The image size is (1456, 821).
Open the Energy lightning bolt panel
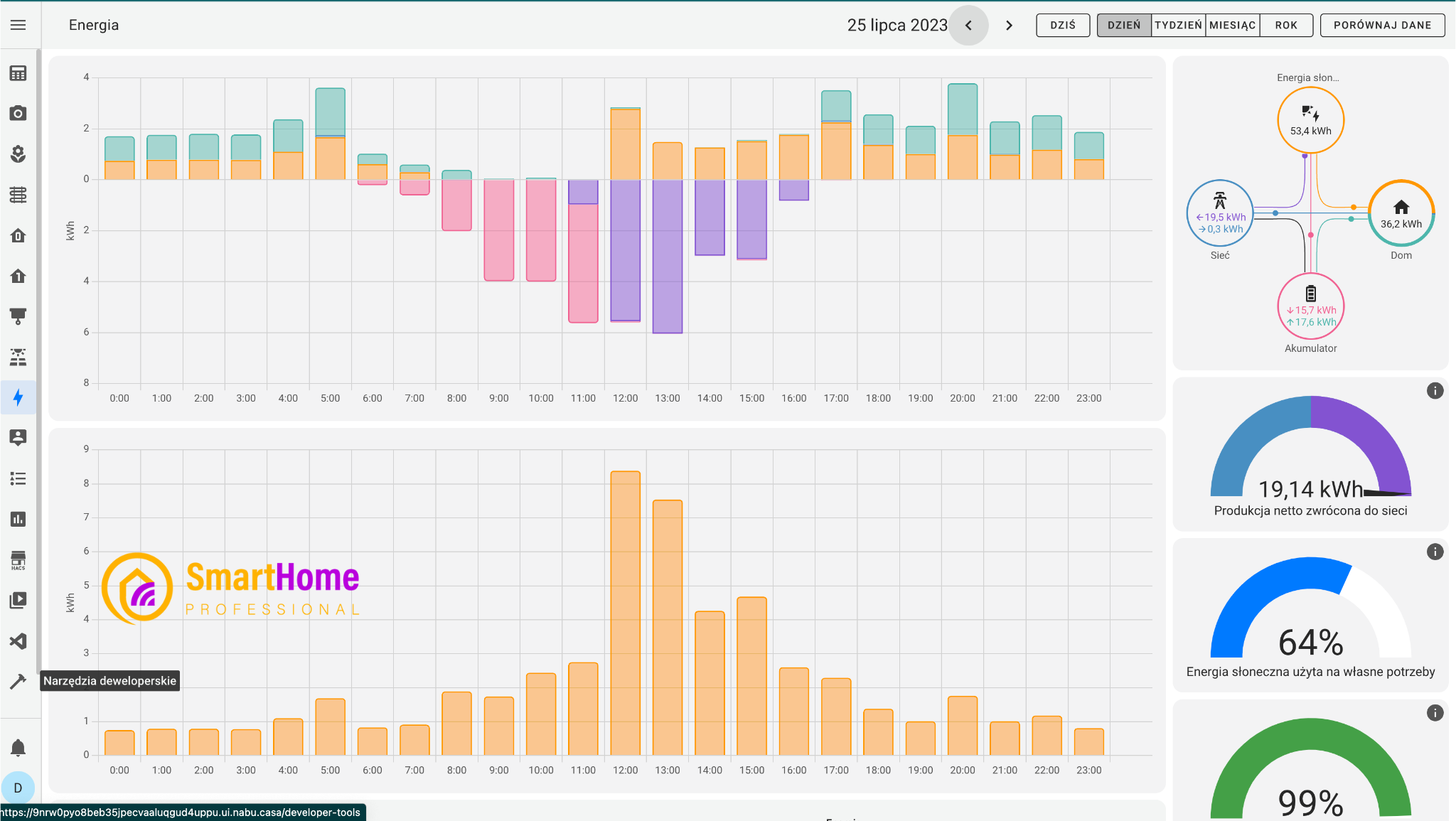18,397
